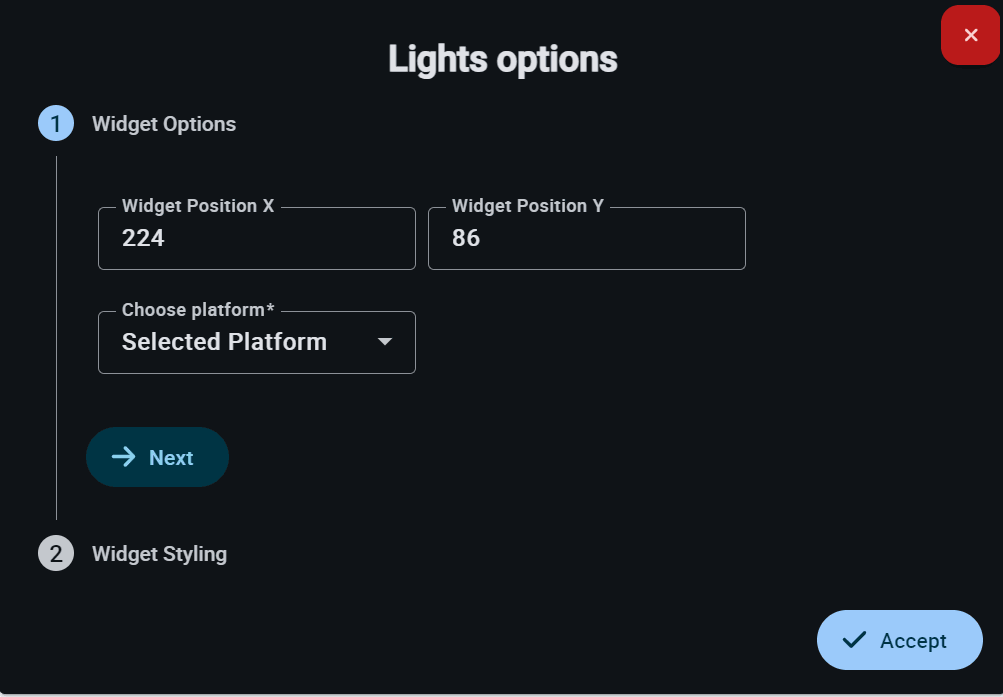Click the step 1 number circle
The width and height of the screenshot is (1003, 697).
[x=56, y=124]
